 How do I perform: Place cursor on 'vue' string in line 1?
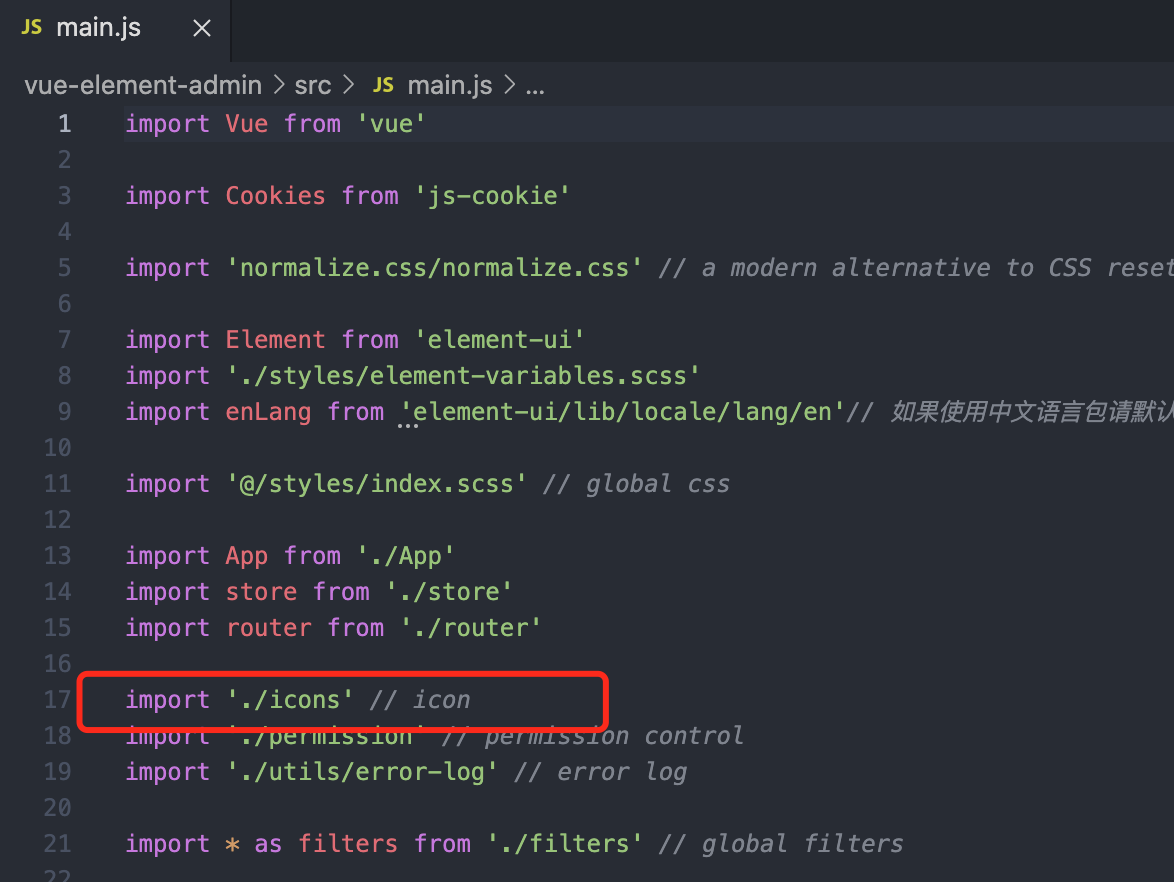pyautogui.click(x=390, y=124)
